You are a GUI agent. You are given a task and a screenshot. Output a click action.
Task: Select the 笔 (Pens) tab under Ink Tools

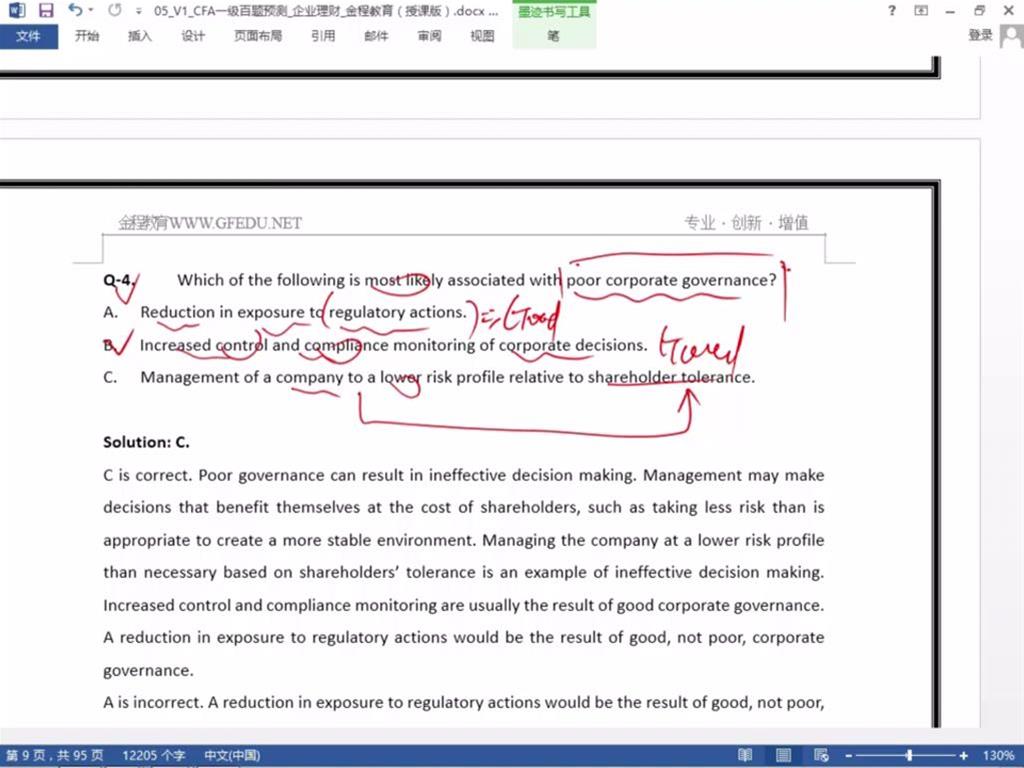tap(554, 36)
